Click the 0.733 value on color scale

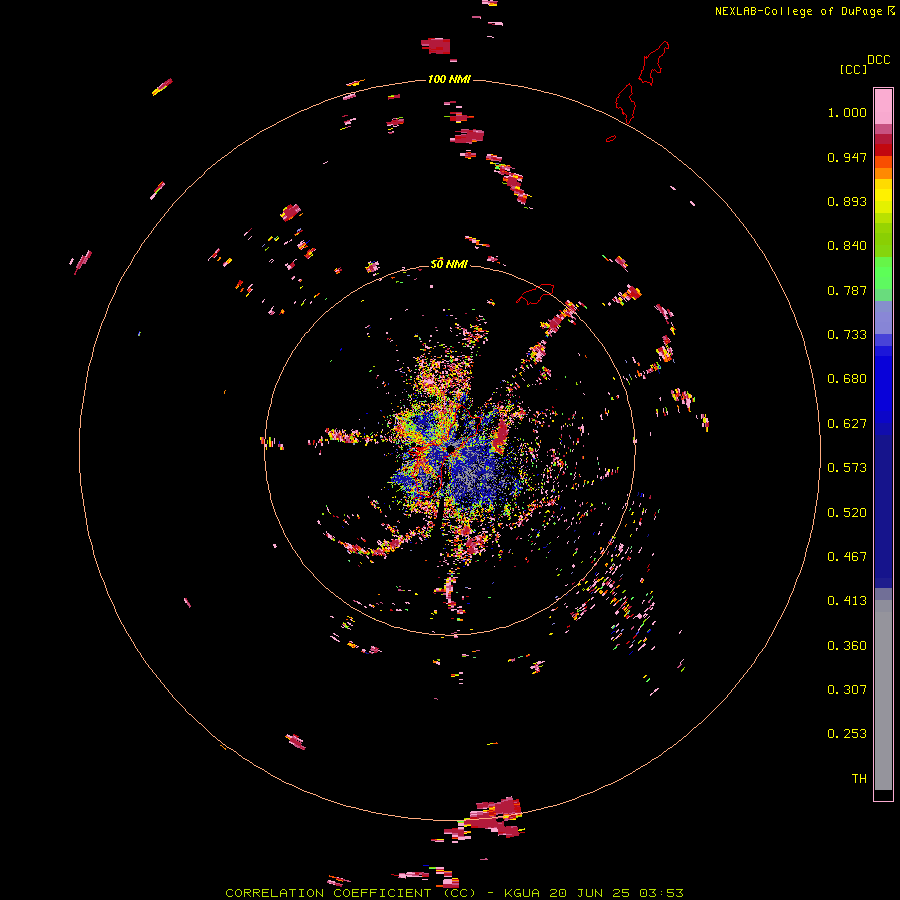tap(847, 335)
